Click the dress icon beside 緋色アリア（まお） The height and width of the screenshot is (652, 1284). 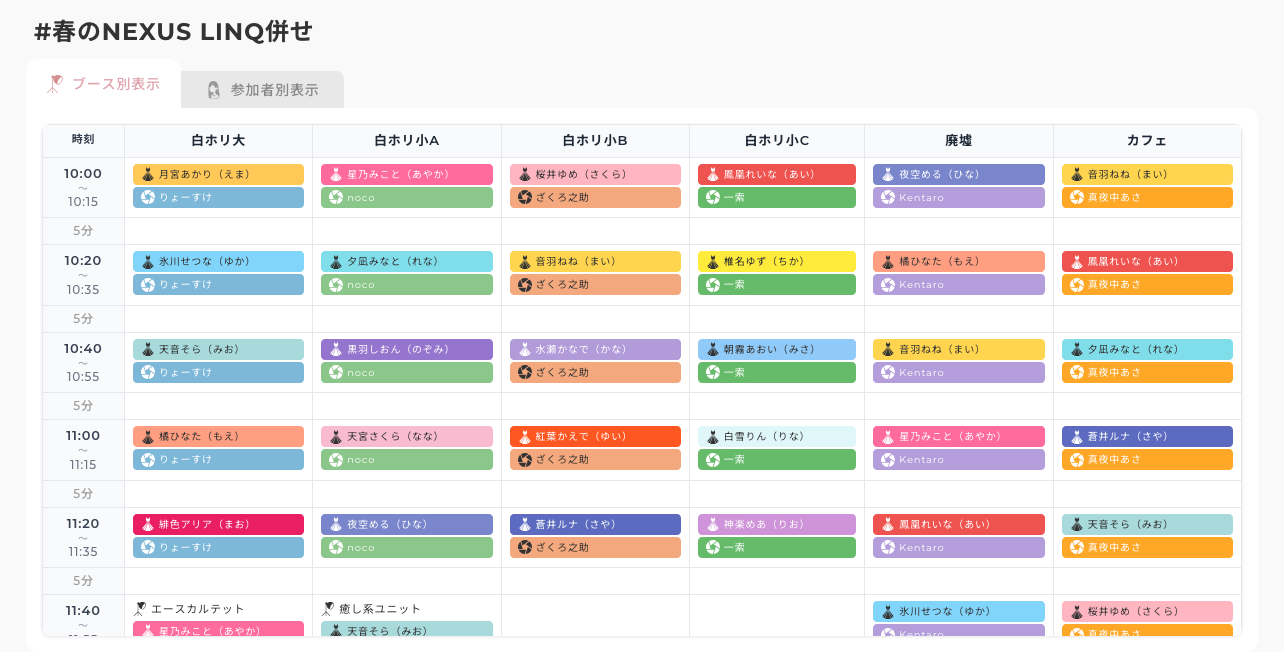pyautogui.click(x=147, y=525)
